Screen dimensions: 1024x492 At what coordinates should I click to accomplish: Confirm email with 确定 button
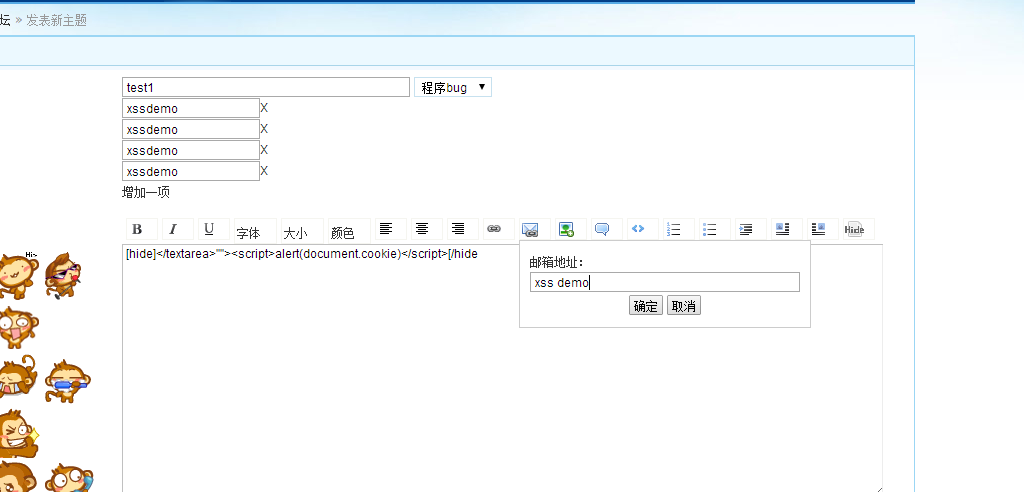(x=646, y=306)
